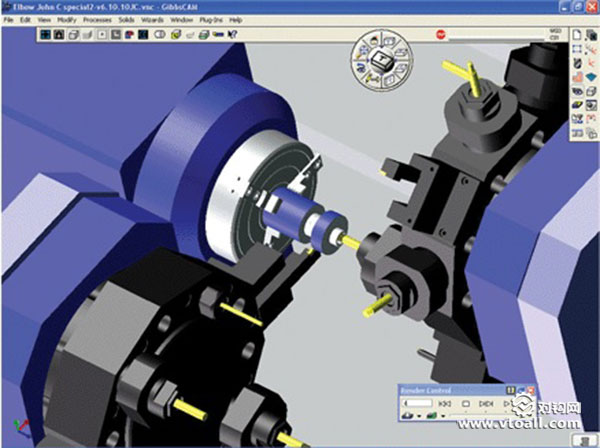The width and height of the screenshot is (600, 448).
Task: Click the red stop button in top toolbar
Action: click(441, 35)
